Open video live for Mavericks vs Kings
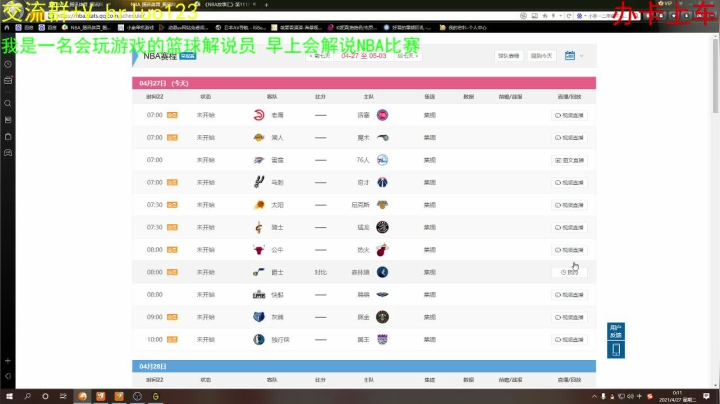 [x=569, y=340]
